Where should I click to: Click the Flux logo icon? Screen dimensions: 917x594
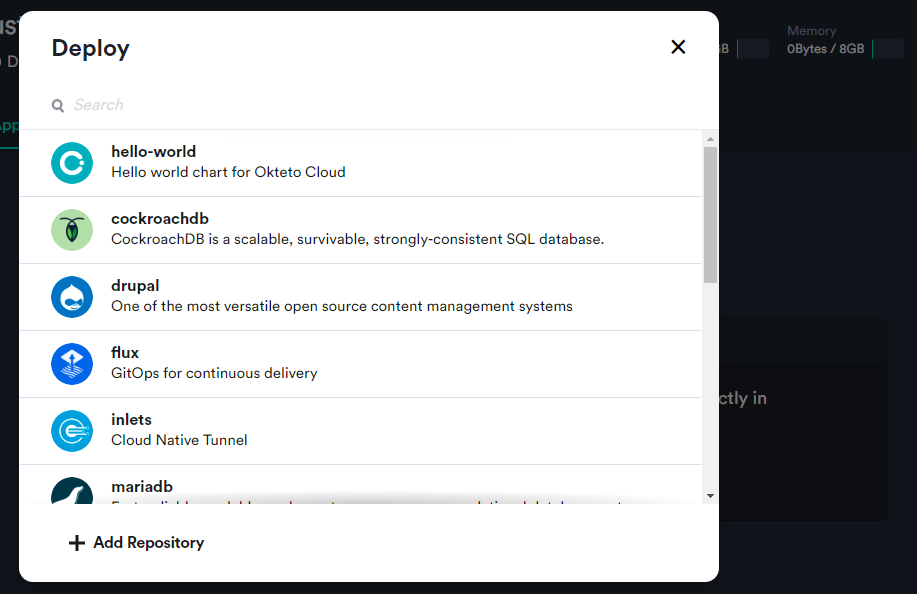72,364
